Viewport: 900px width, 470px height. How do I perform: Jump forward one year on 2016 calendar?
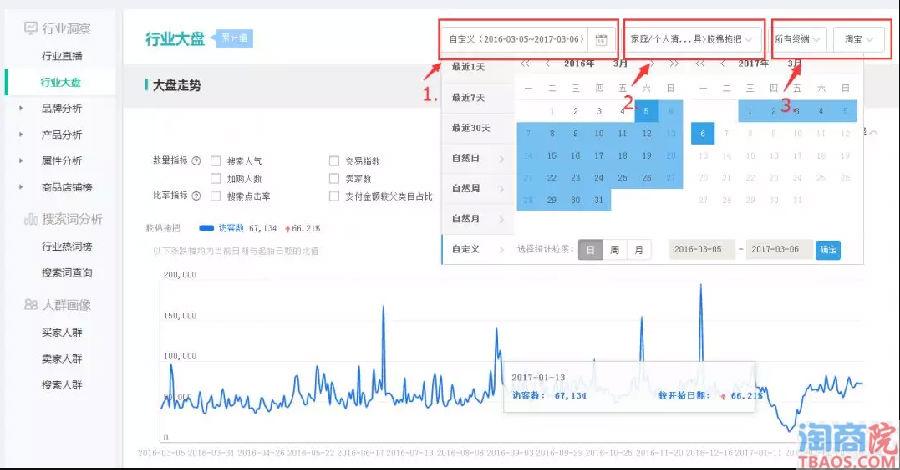674,63
